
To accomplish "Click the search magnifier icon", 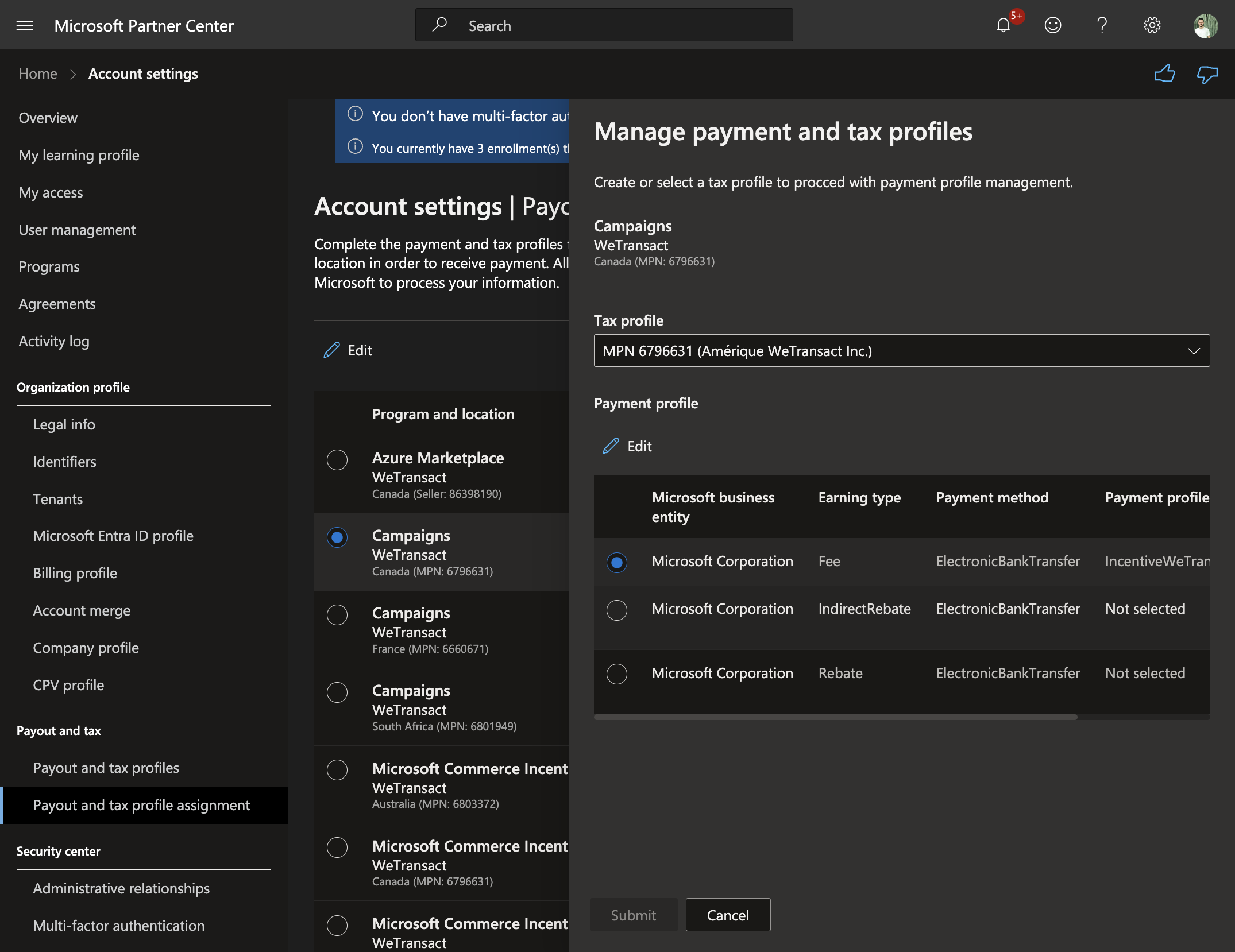I will click(x=439, y=25).
